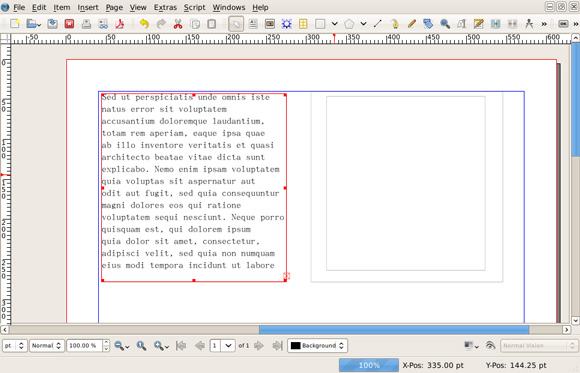
Task: Change the pt measurement unit selector
Action: point(15,346)
